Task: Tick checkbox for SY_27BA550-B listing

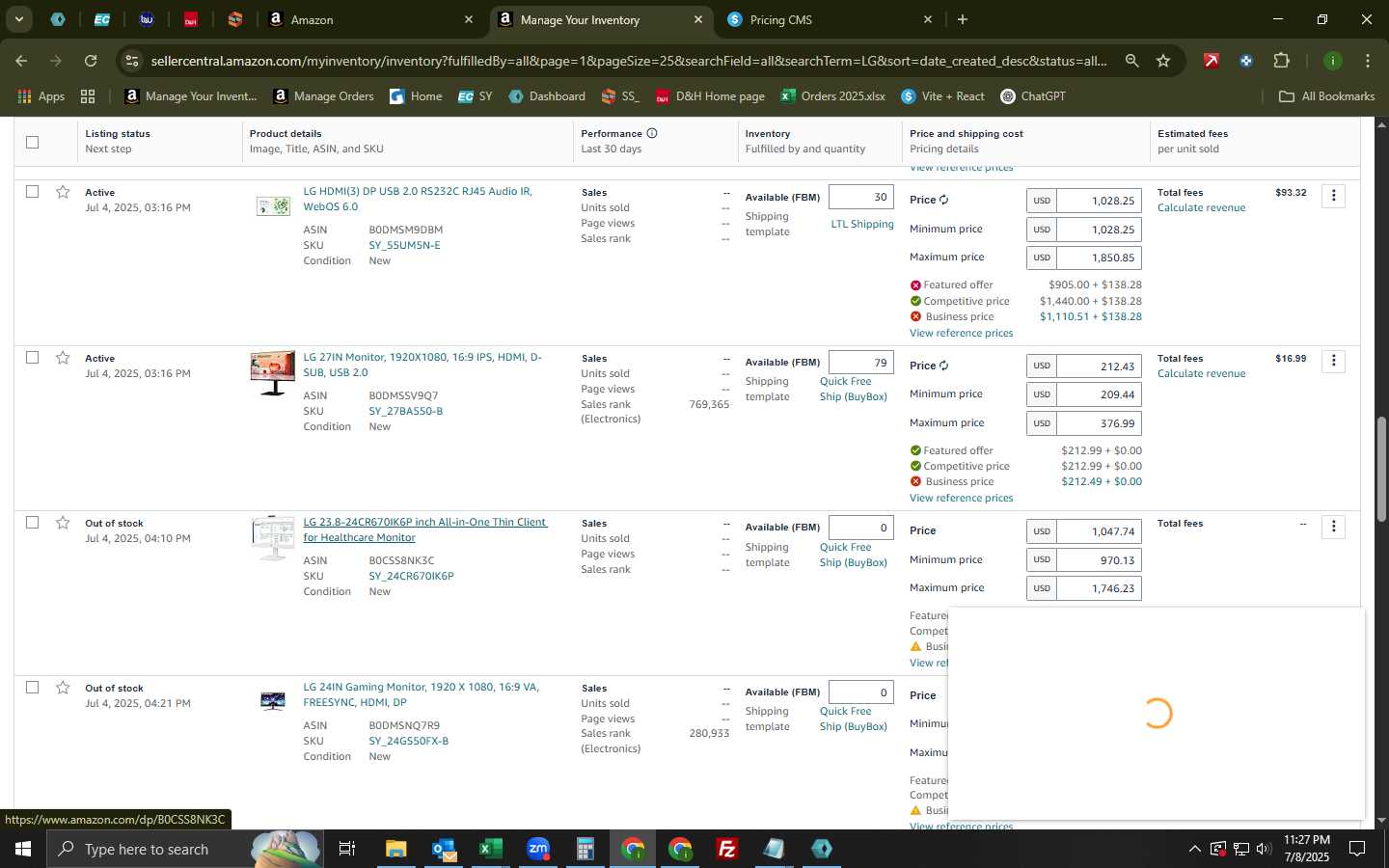Action: pyautogui.click(x=32, y=358)
